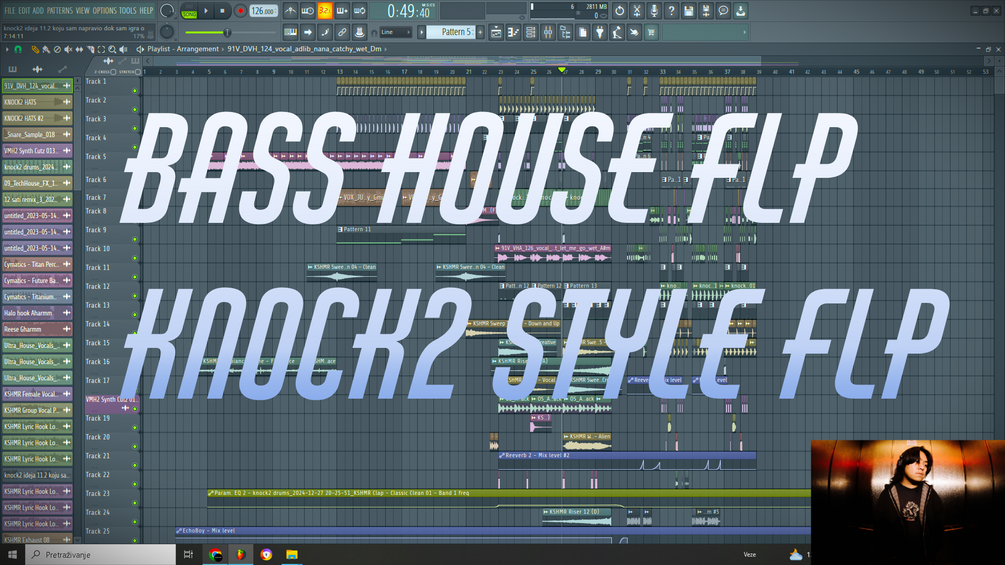Toggle the playlist magnet snap icon
The height and width of the screenshot is (565, 1005).
pyautogui.click(x=18, y=49)
